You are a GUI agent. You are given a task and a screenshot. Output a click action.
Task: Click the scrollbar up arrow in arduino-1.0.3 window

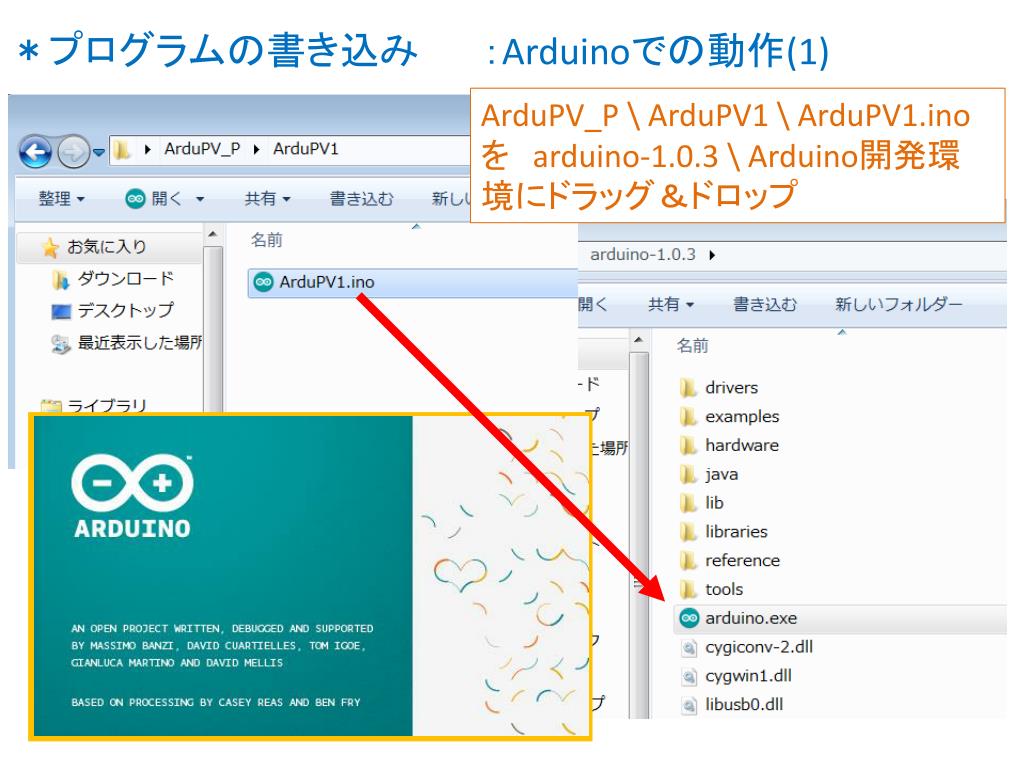point(639,340)
